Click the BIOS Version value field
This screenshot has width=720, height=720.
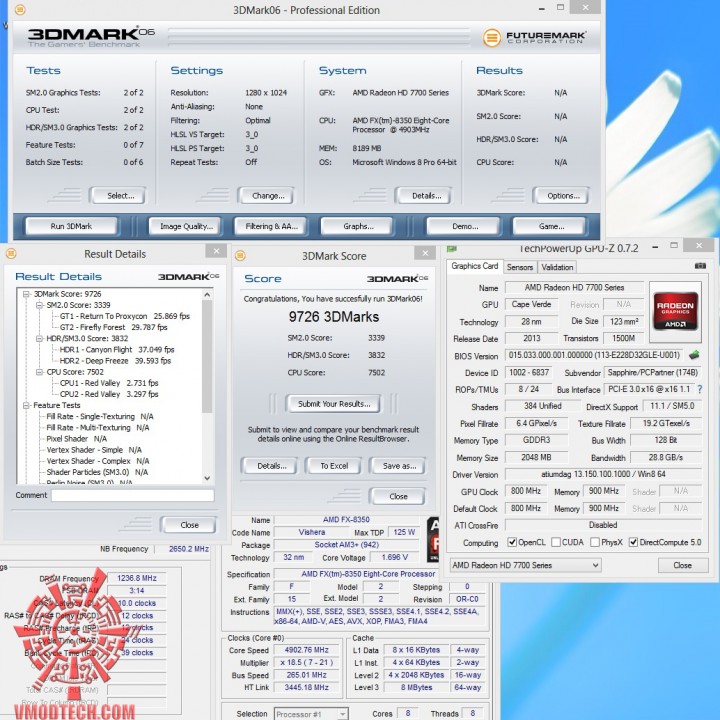coord(594,355)
